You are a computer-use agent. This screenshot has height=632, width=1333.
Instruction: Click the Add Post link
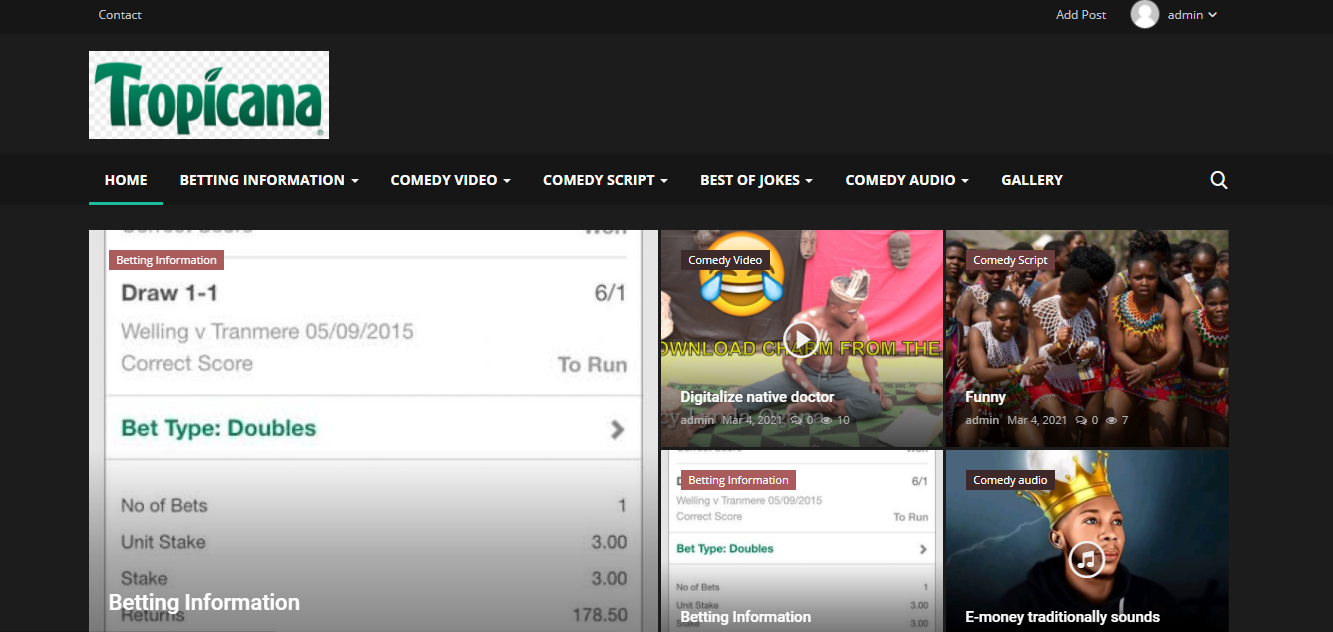click(1081, 15)
